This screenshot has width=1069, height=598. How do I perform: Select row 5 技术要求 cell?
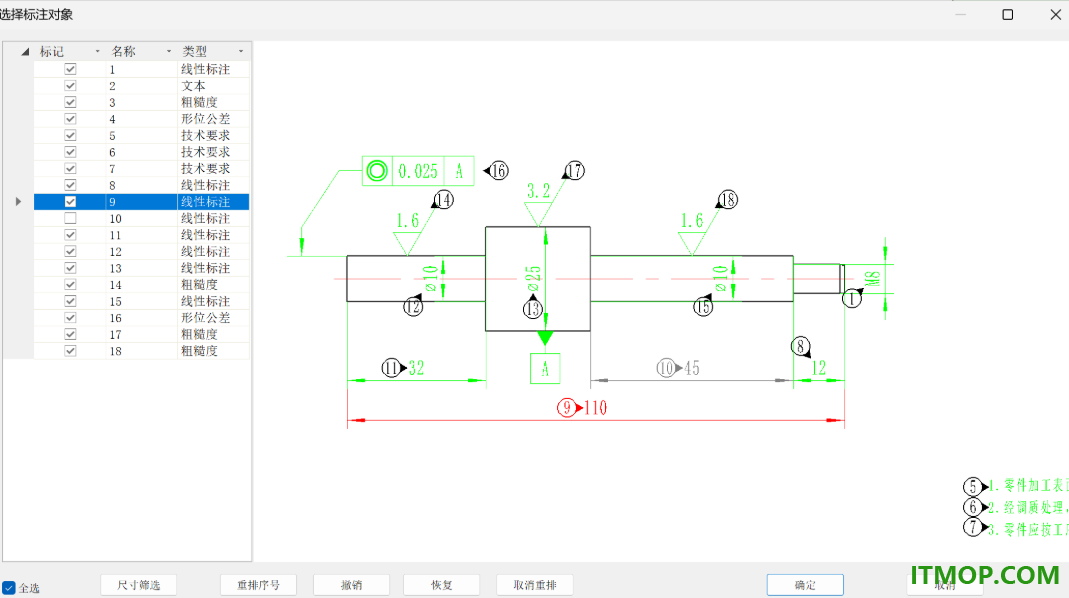point(213,136)
